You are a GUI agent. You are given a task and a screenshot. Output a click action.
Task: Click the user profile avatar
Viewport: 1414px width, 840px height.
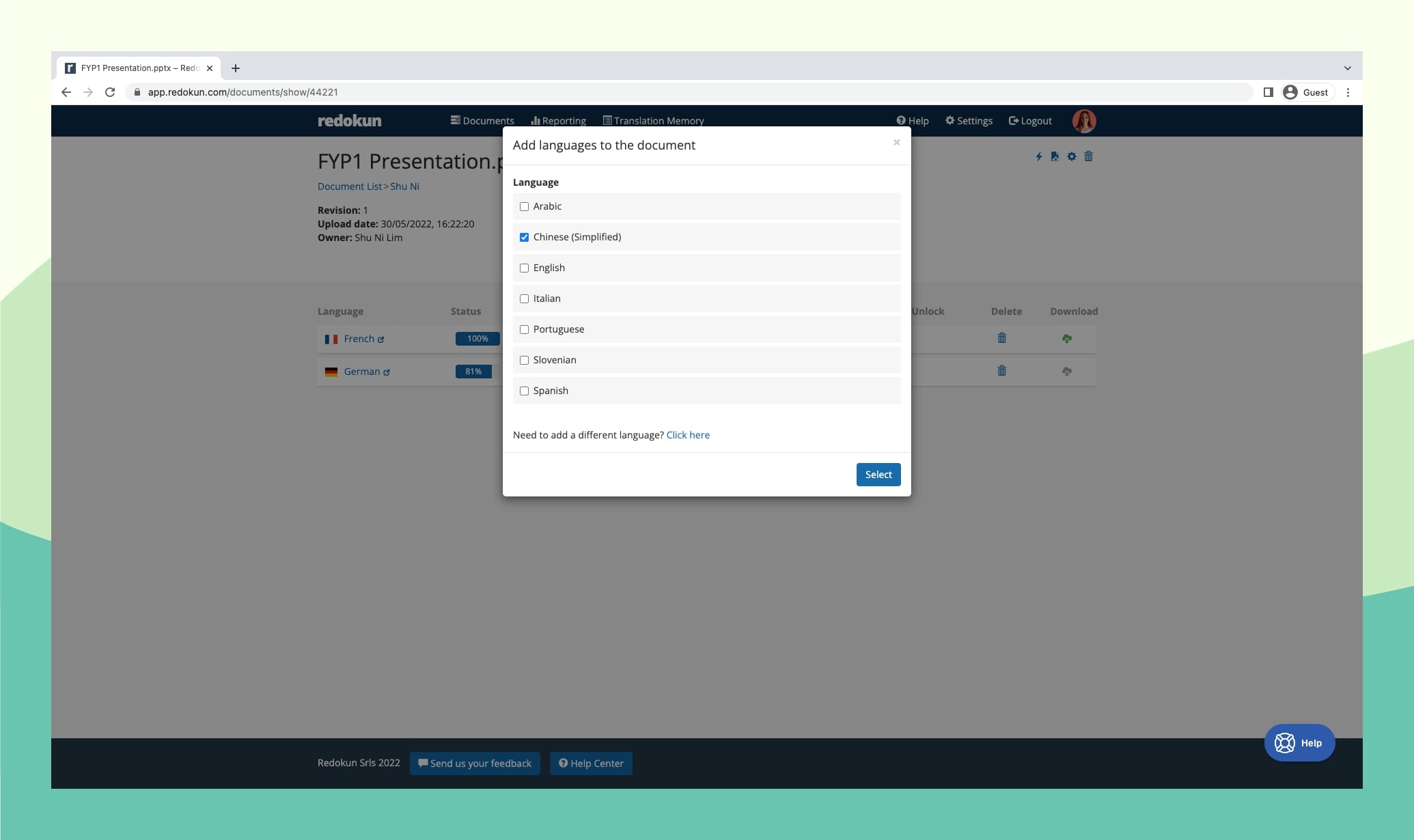tap(1084, 121)
